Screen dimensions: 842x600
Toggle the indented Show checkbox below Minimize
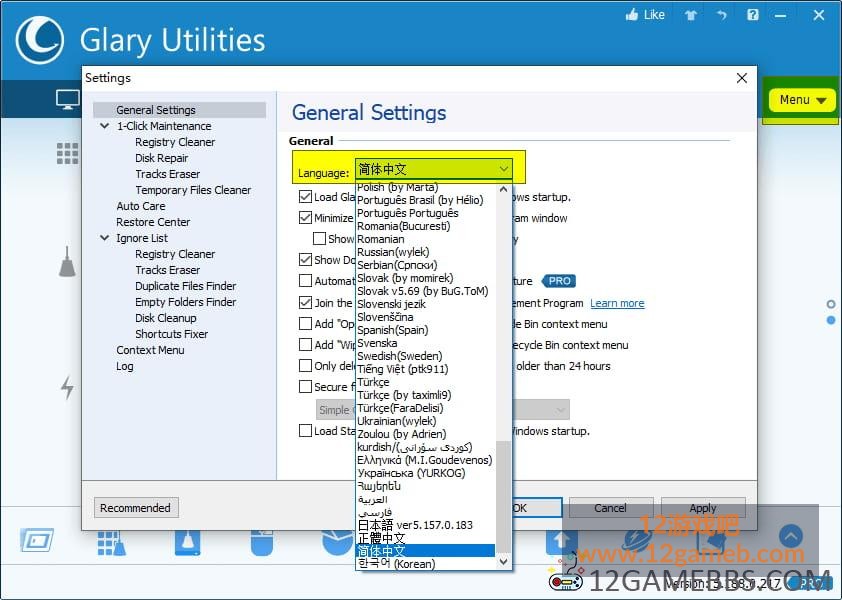point(320,238)
